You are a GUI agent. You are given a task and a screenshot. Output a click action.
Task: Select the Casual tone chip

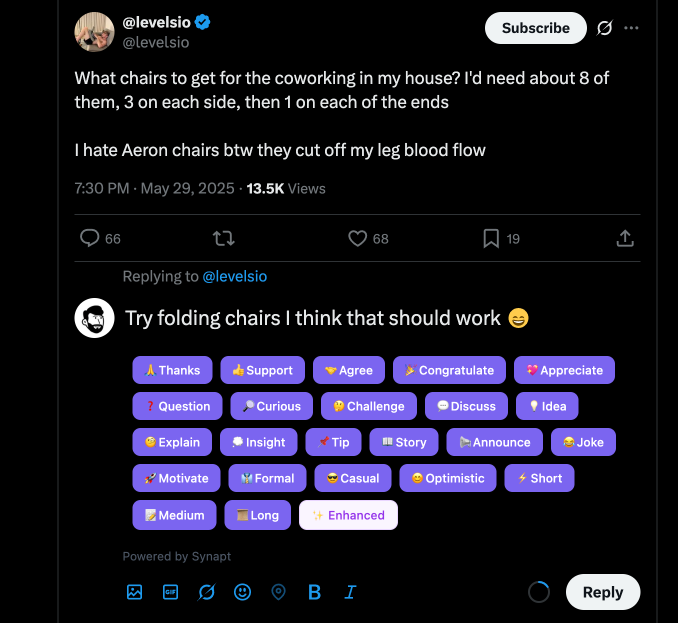pos(352,478)
